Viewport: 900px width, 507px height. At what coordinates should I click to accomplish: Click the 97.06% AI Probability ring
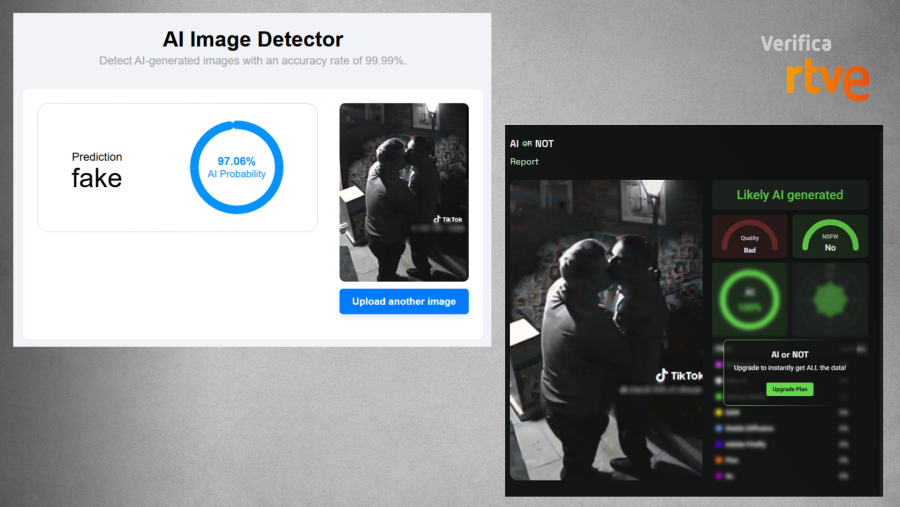[x=236, y=167]
